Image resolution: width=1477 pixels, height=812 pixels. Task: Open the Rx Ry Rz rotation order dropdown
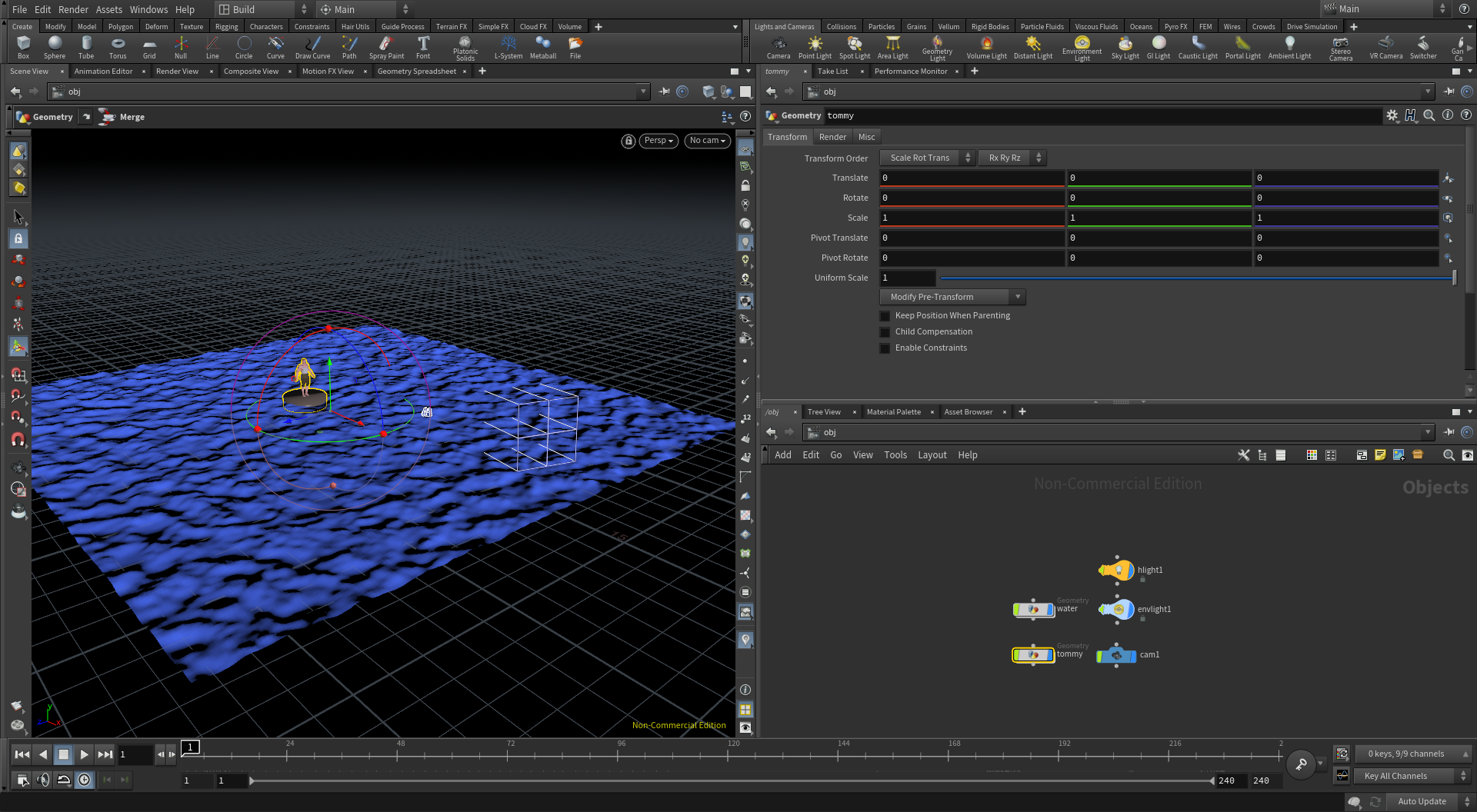[1011, 158]
